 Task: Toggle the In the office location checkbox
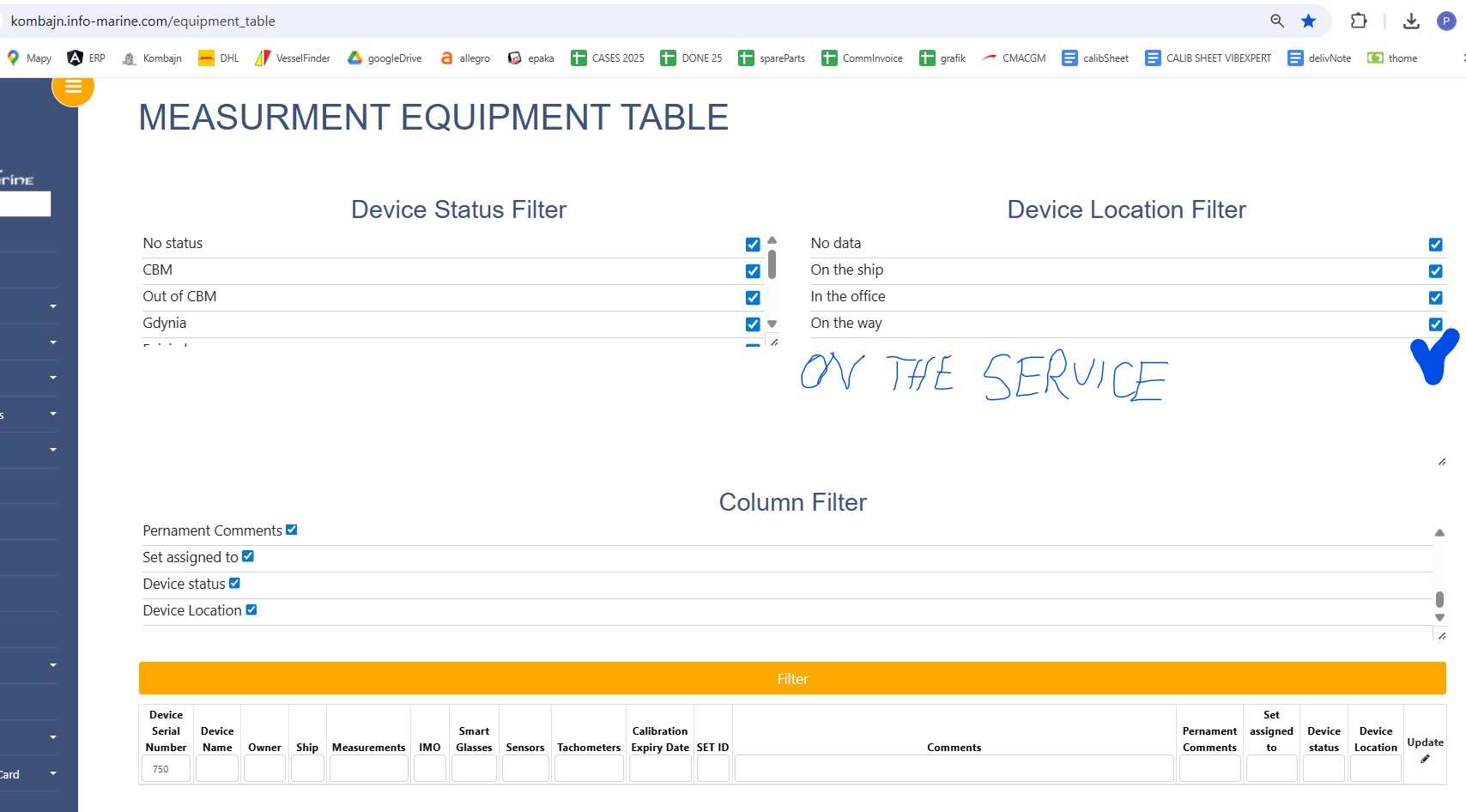1435,298
